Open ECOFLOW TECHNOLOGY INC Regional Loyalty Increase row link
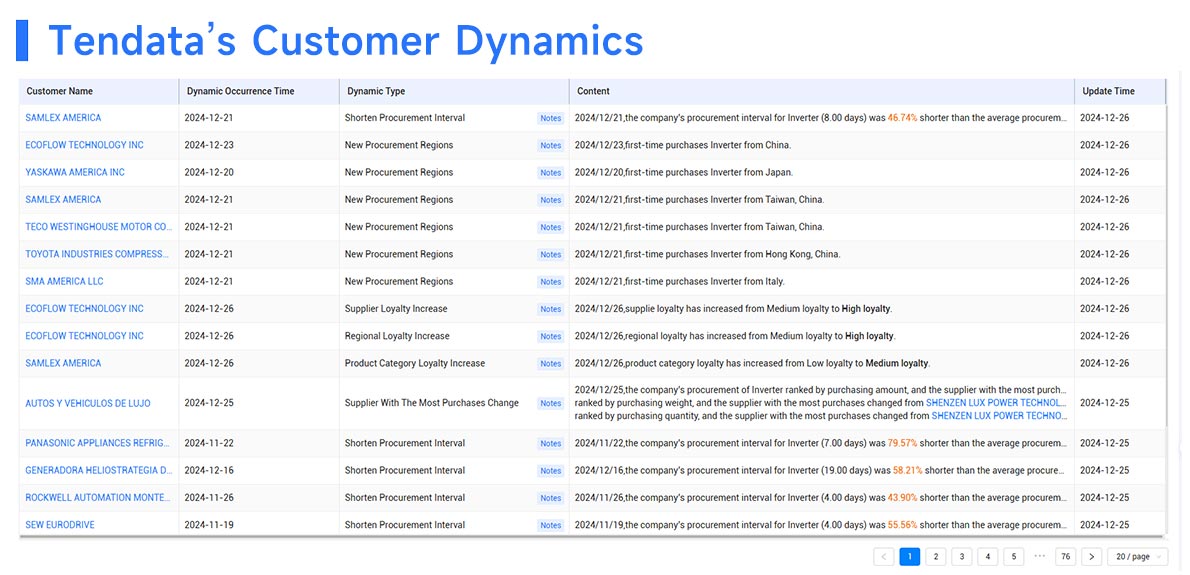The height and width of the screenshot is (575, 1190). [x=84, y=336]
